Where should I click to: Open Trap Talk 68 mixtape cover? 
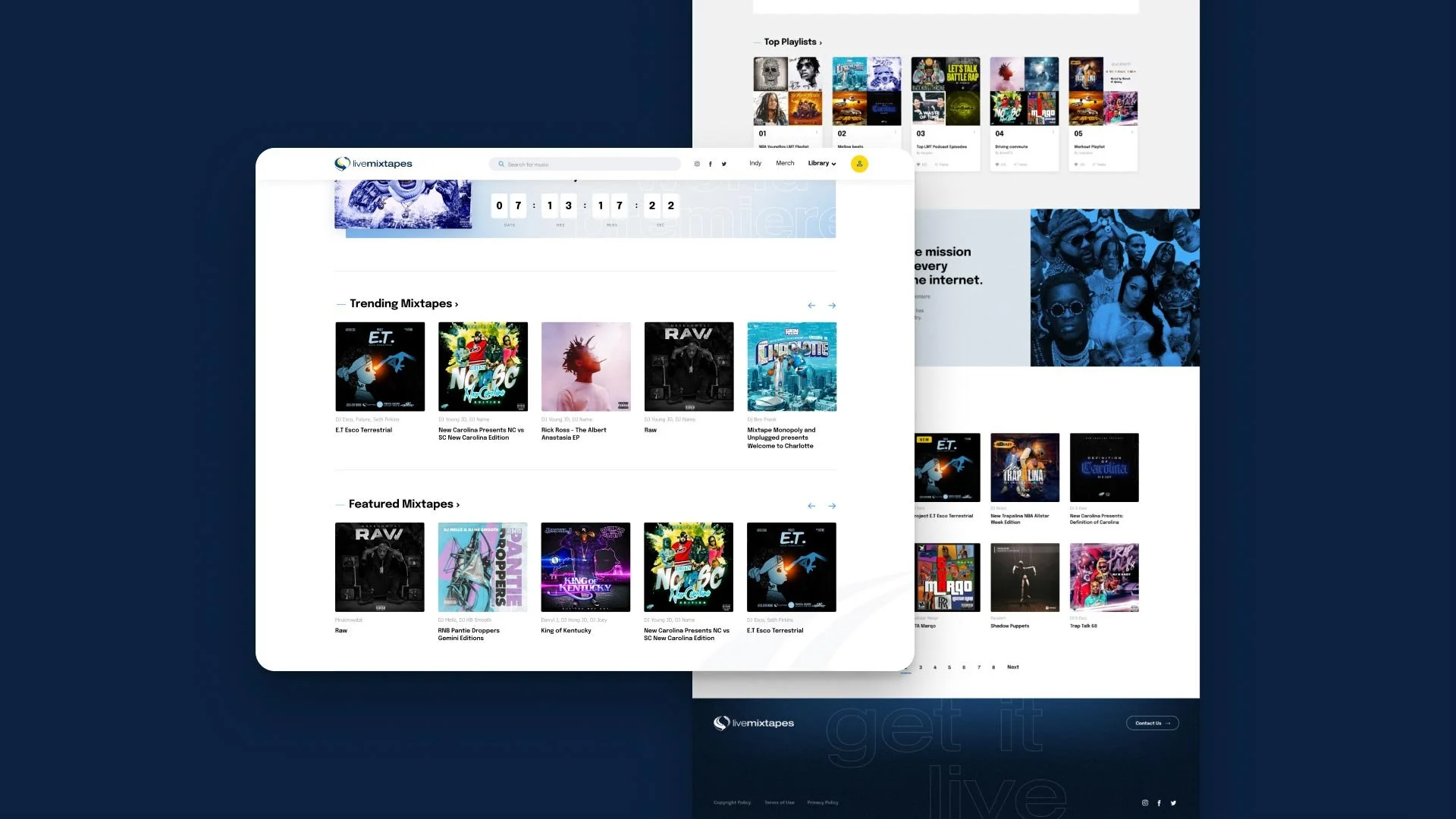tap(1104, 577)
